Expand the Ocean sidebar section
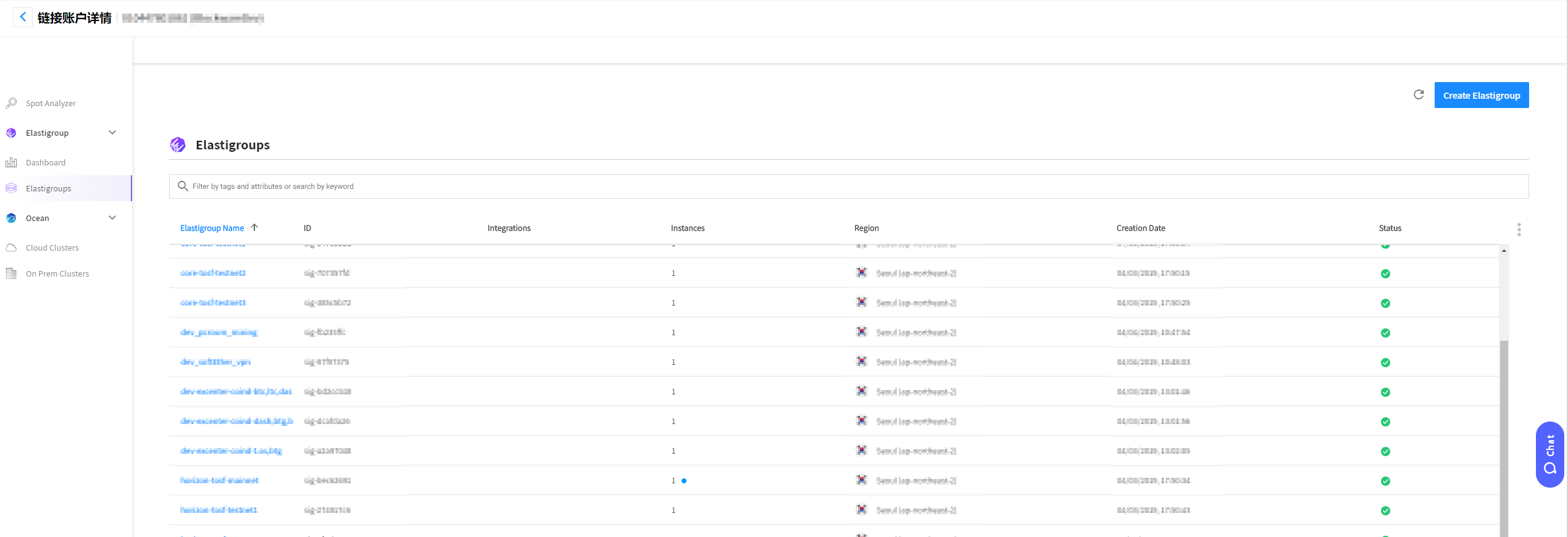This screenshot has width=1568, height=537. click(x=112, y=218)
